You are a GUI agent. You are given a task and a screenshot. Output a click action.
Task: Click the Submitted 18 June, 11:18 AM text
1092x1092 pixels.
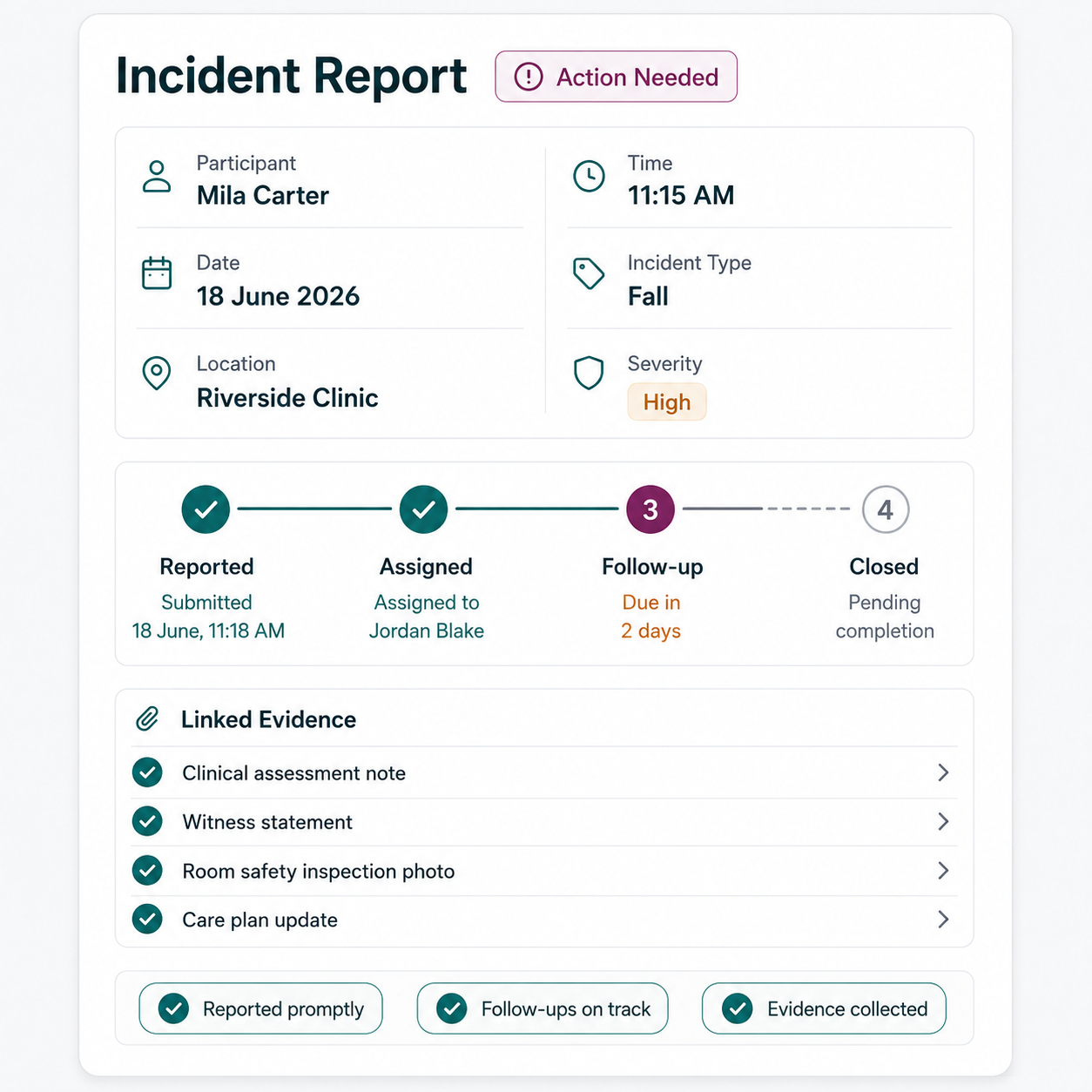point(208,617)
